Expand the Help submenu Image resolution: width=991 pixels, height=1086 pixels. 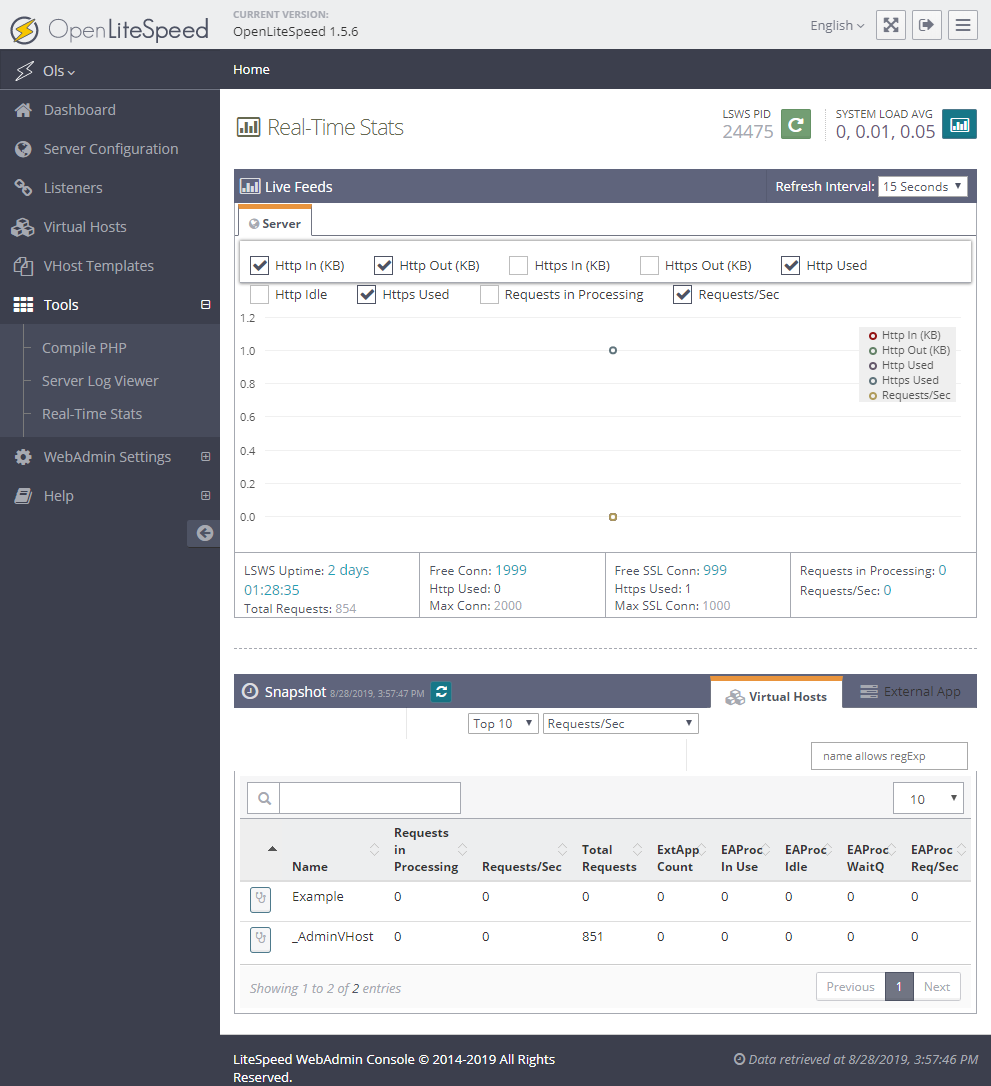(206, 496)
